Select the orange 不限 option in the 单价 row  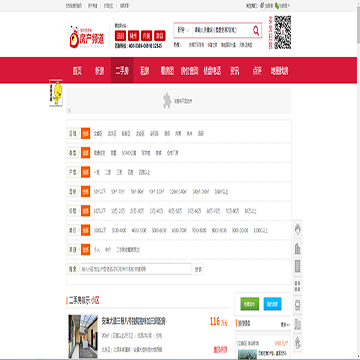86,230
